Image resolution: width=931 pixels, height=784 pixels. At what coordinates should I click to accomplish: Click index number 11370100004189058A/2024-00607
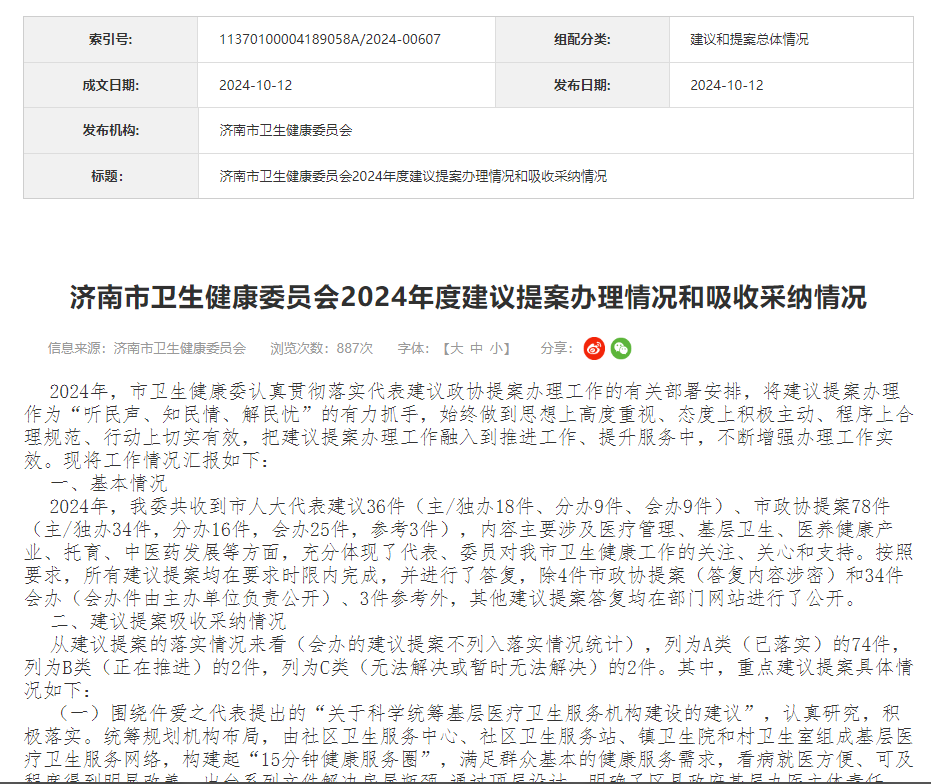point(330,40)
